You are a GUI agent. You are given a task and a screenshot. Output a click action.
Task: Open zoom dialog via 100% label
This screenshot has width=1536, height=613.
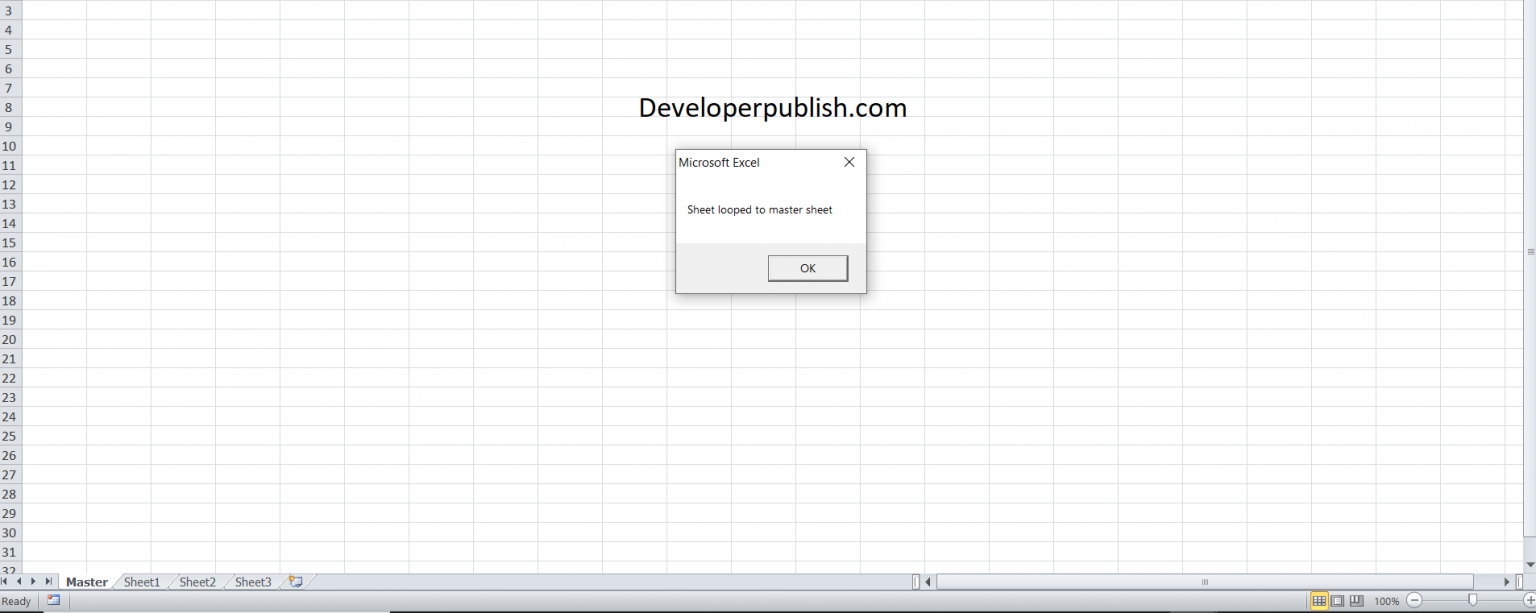pos(1386,601)
